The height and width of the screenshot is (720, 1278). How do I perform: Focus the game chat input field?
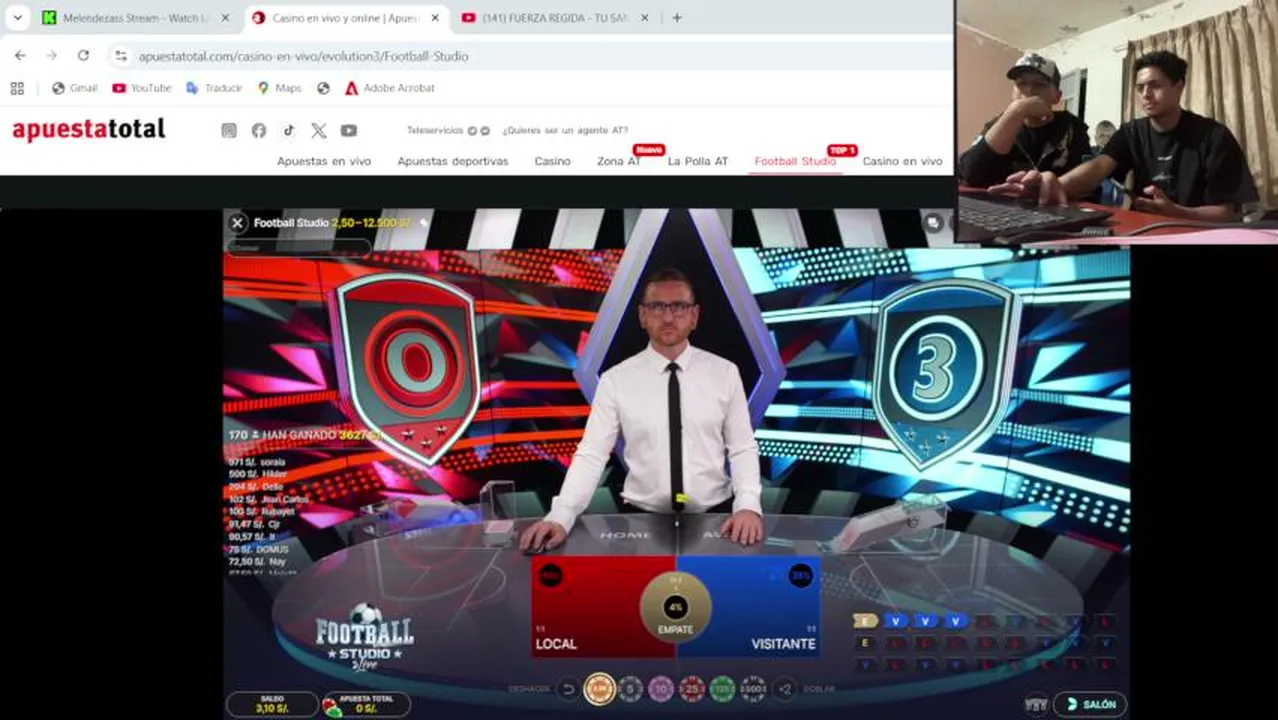coord(298,247)
